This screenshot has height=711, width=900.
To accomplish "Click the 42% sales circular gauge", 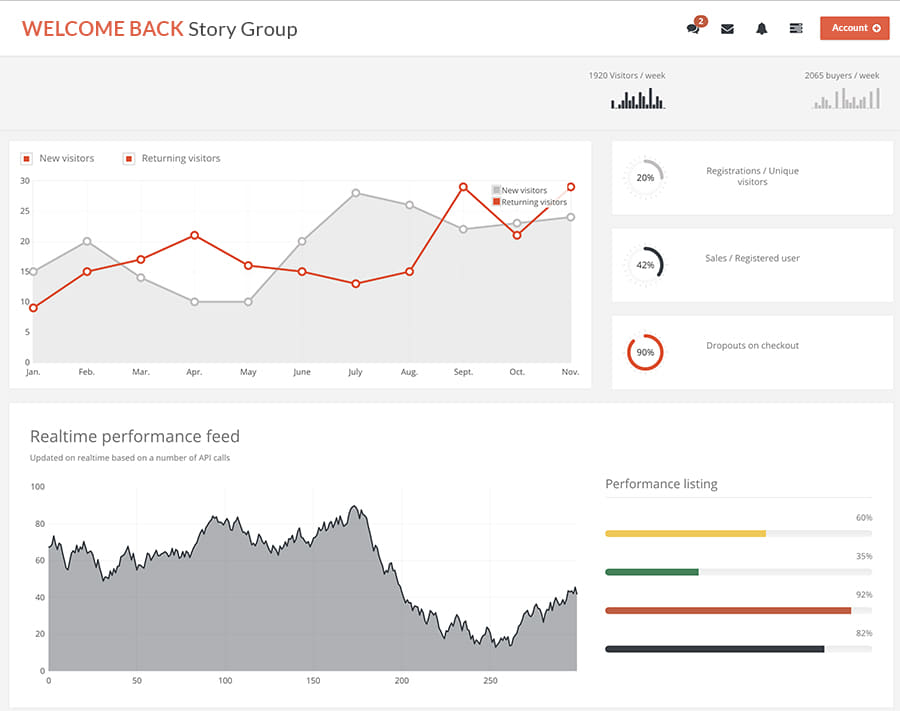I will click(x=645, y=265).
